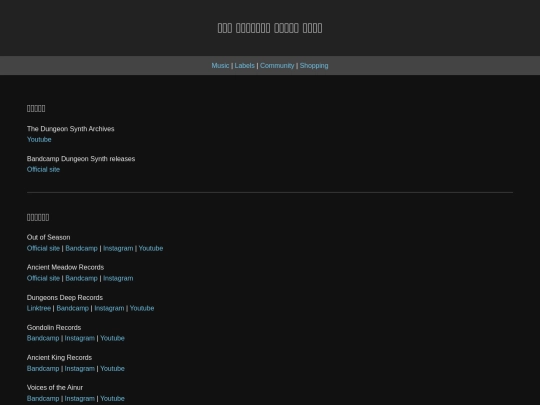The height and width of the screenshot is (405, 540).
Task: Select the 'Out of Season' label name
Action: (x=49, y=237)
